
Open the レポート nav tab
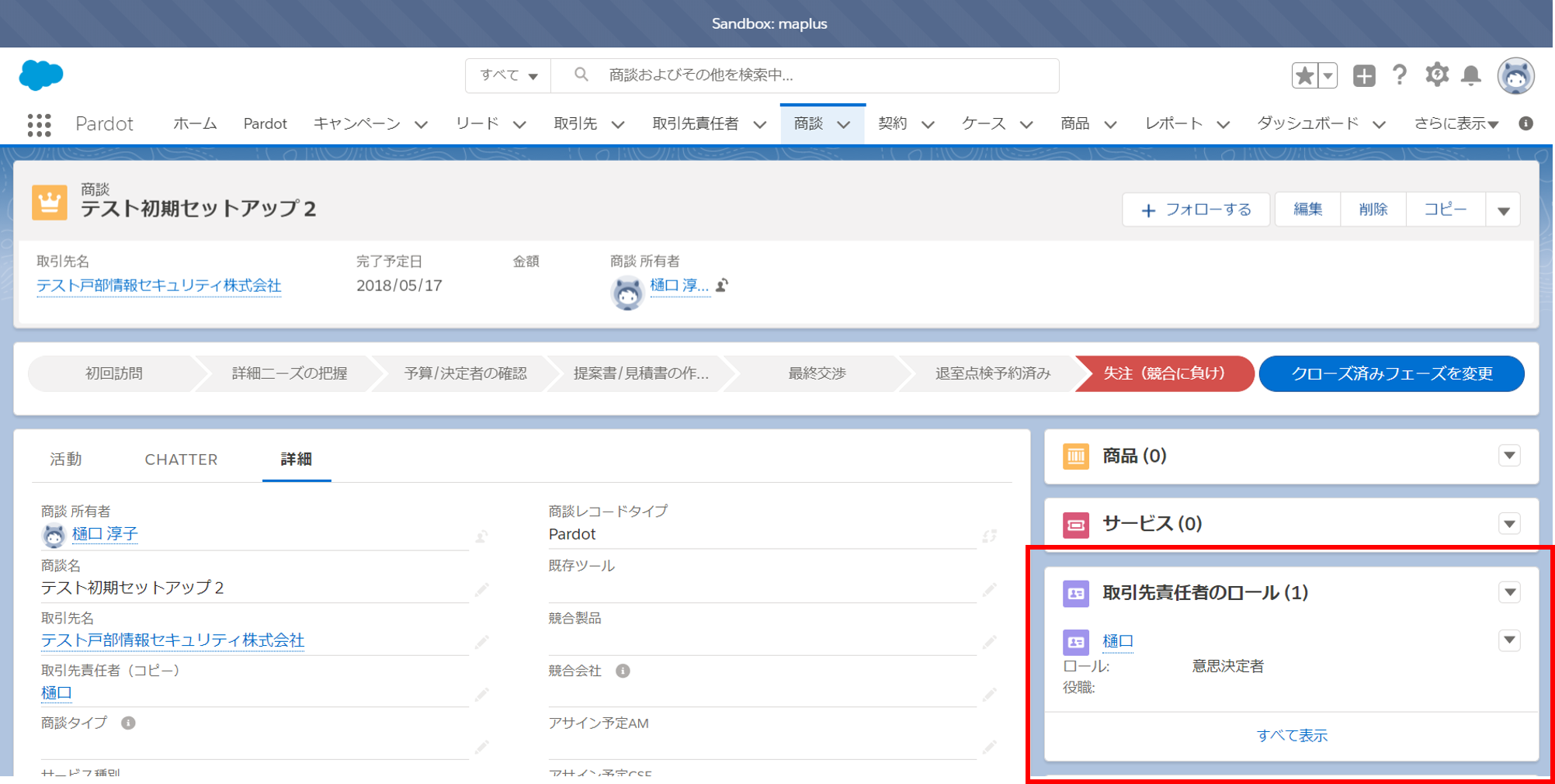1173,123
